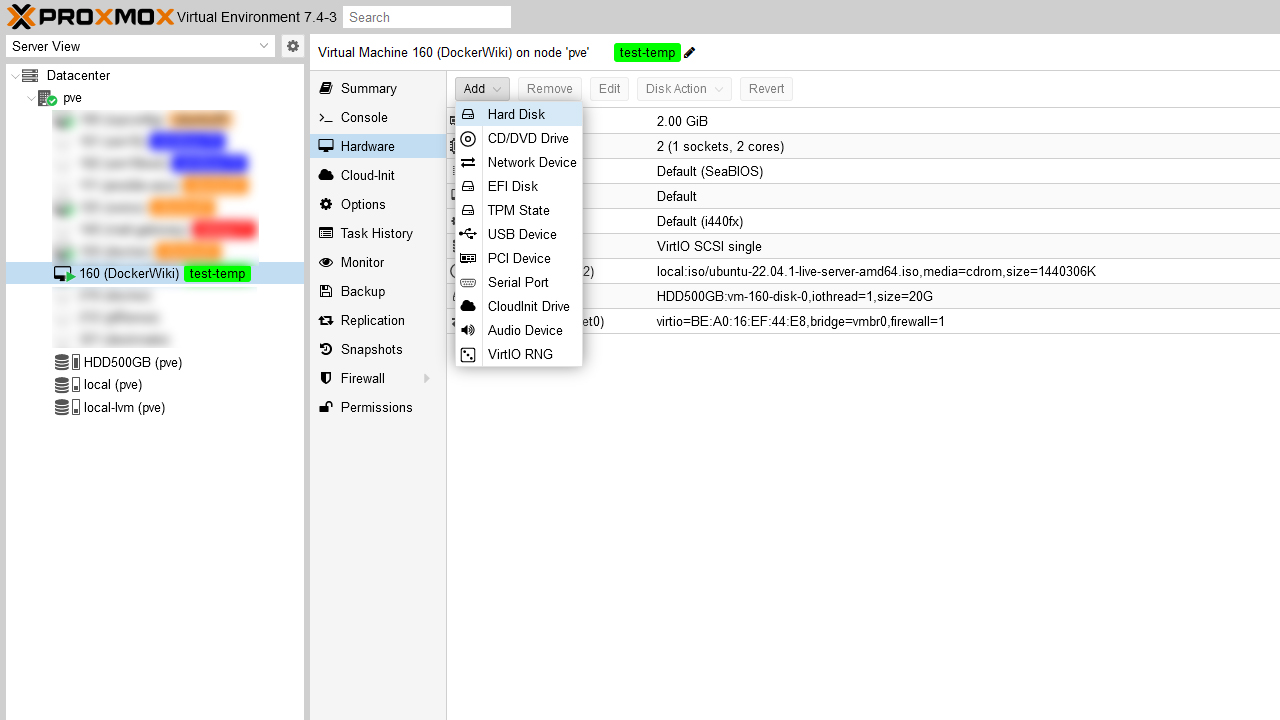
Task: Click in the Search field
Action: (427, 17)
